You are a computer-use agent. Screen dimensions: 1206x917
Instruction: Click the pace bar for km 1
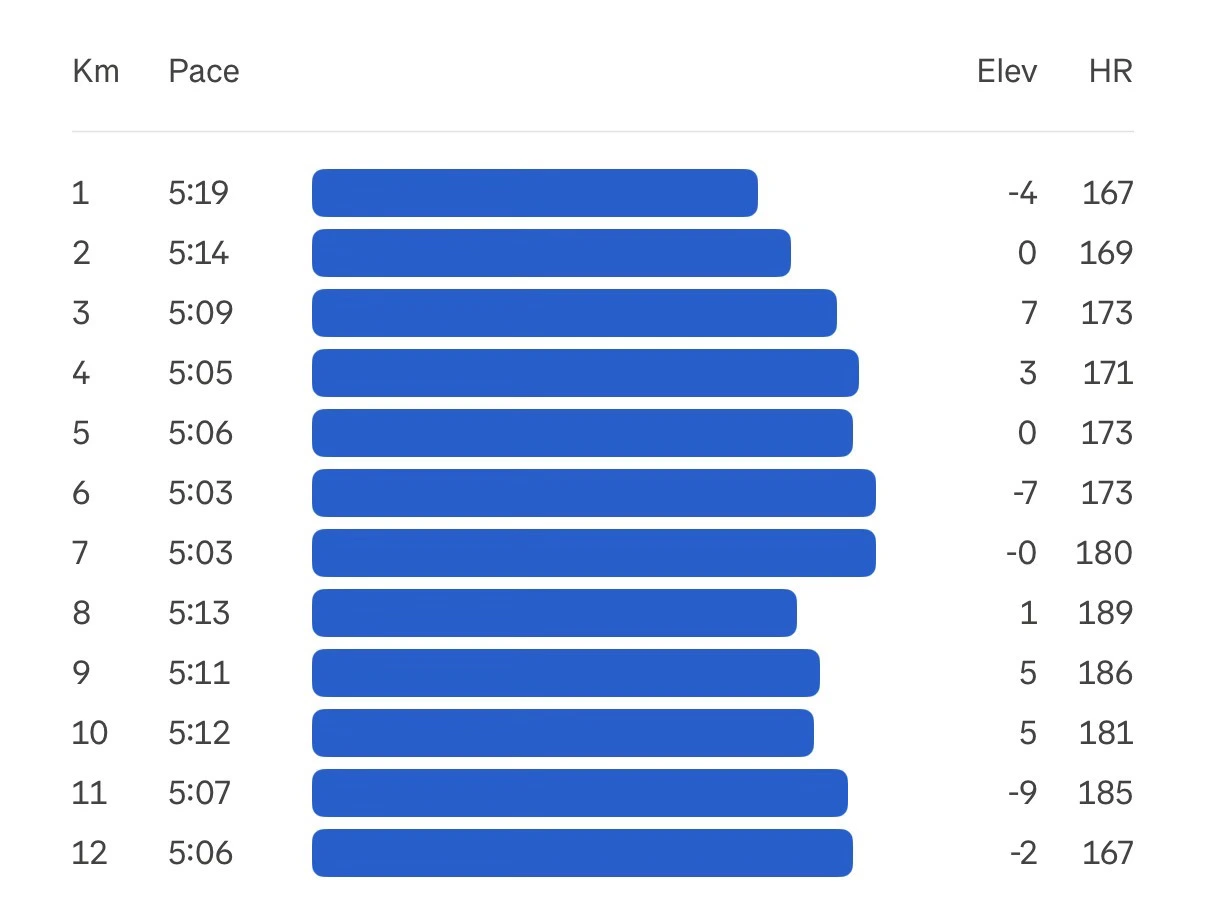pos(535,193)
